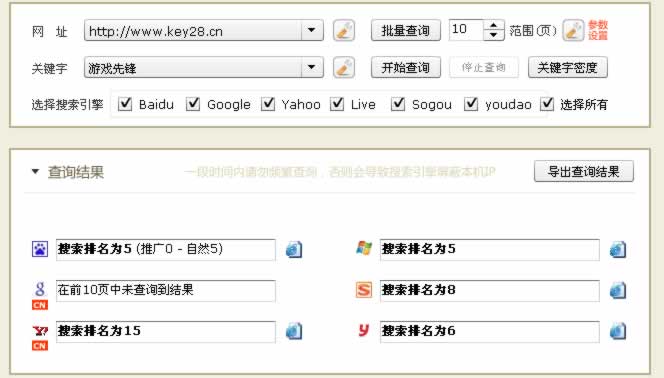664x378 pixels.
Task: Open Live result page icon
Action: (618, 249)
